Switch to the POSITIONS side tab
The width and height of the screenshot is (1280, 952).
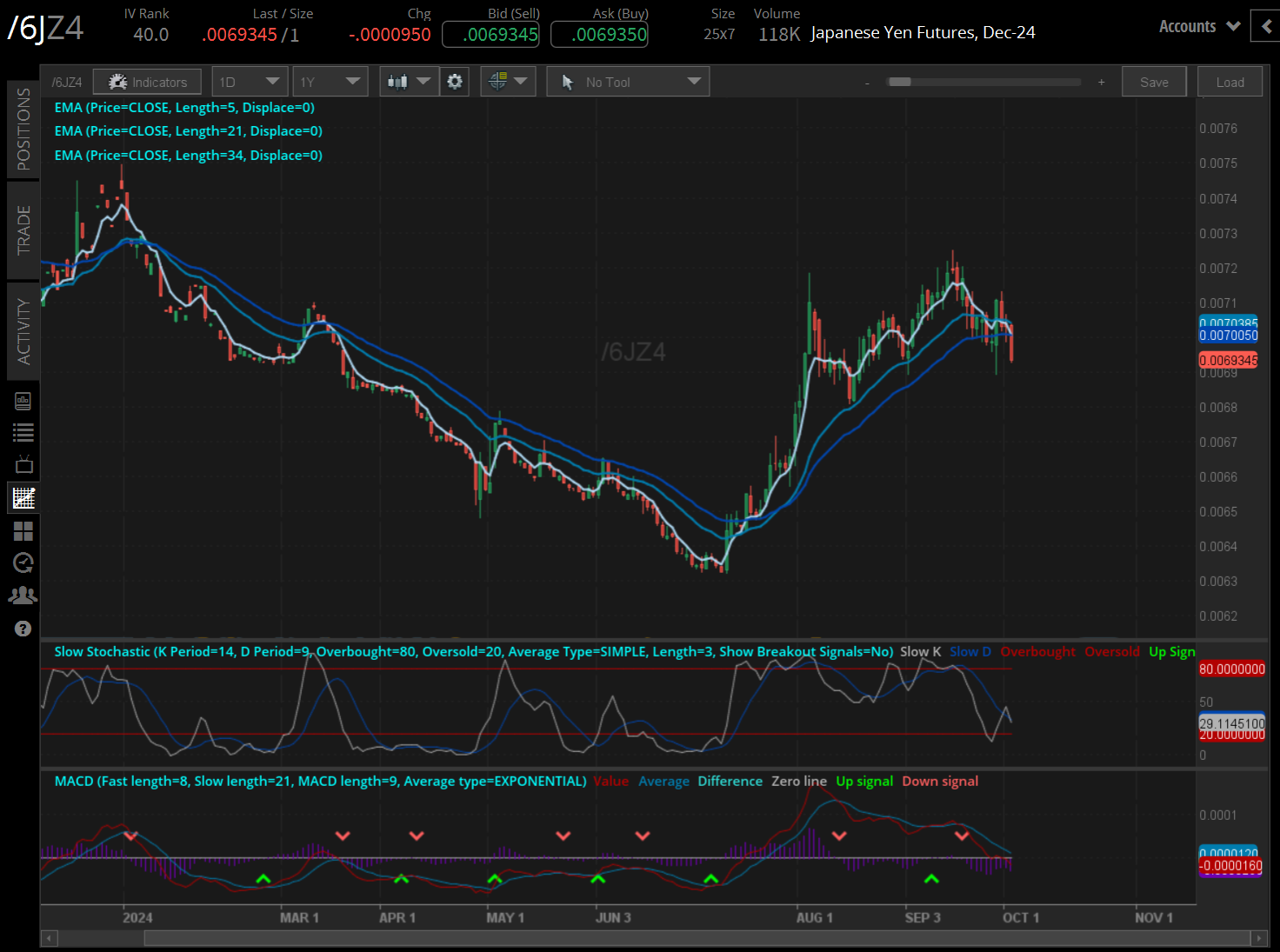(23, 130)
